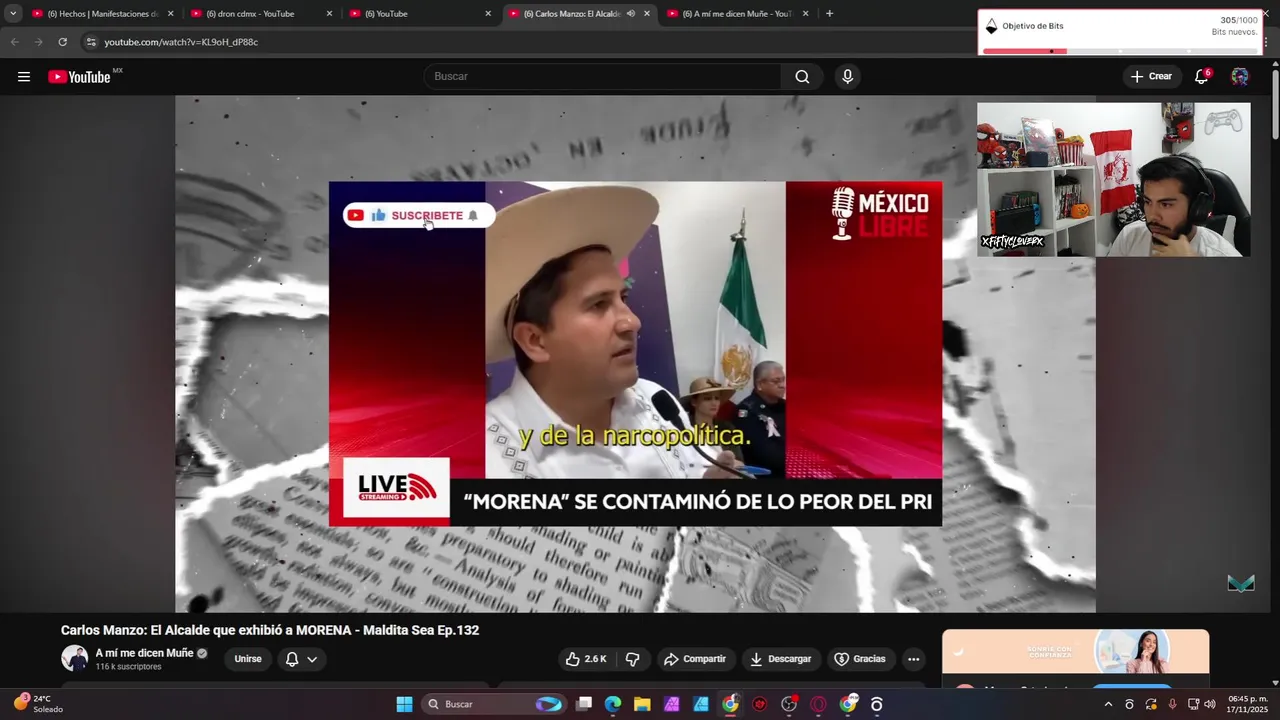Dislike the video with thumbs down

[x=632, y=659]
